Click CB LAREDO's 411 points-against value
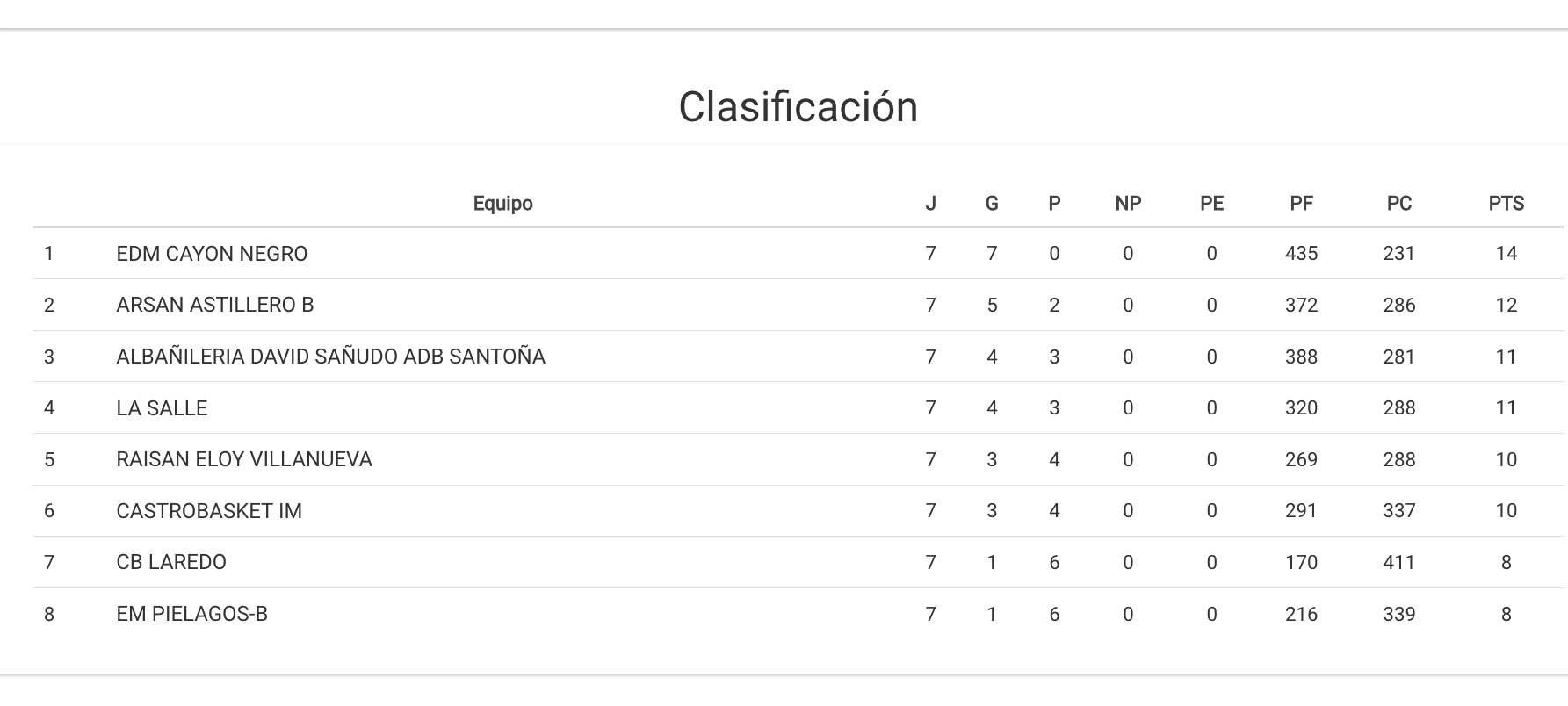The image size is (1568, 706). point(1398,562)
